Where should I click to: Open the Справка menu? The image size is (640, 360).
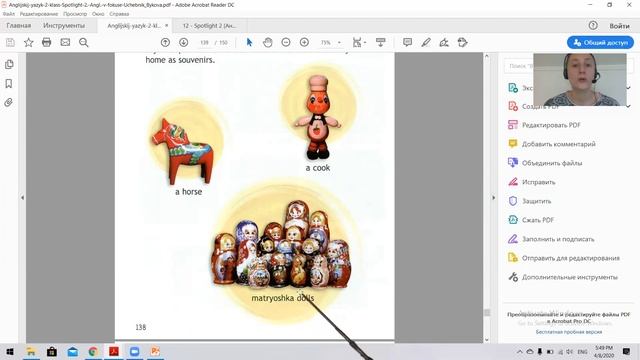click(x=119, y=14)
